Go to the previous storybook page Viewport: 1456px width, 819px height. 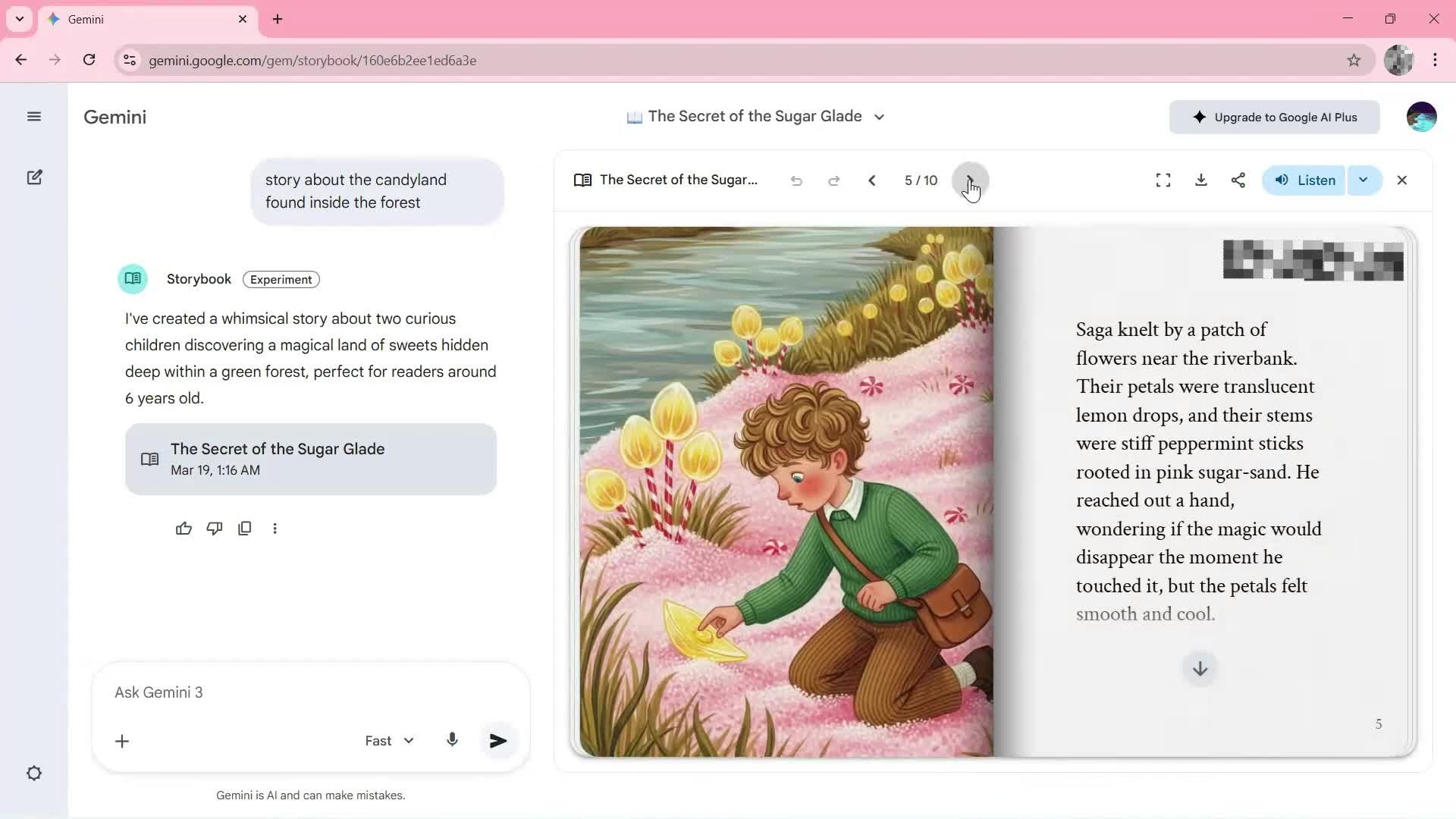pos(871,180)
